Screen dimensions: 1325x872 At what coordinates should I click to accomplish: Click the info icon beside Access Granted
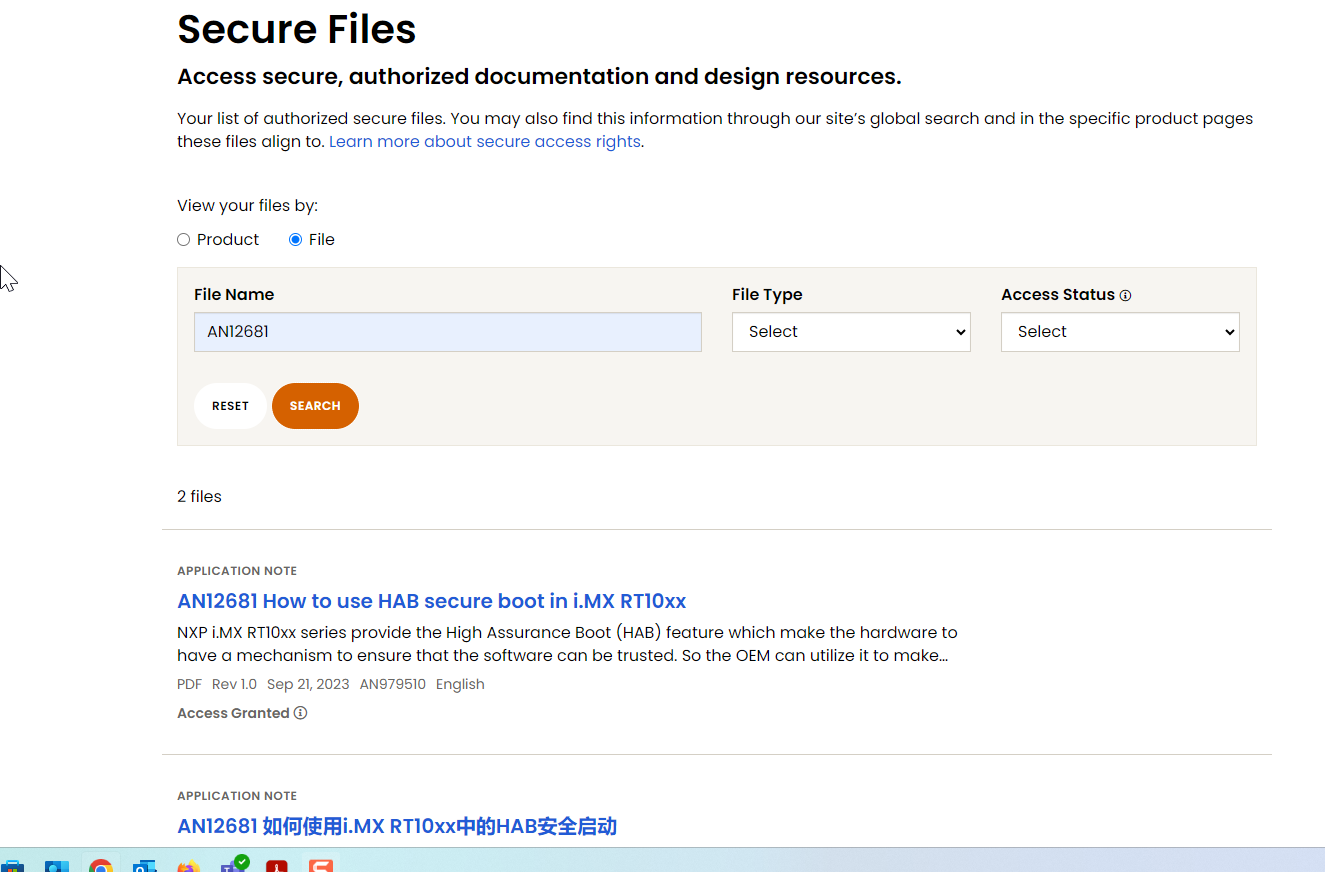point(300,713)
